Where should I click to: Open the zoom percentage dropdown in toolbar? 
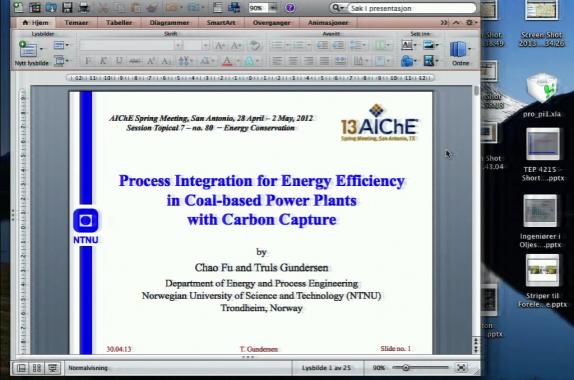coord(273,8)
